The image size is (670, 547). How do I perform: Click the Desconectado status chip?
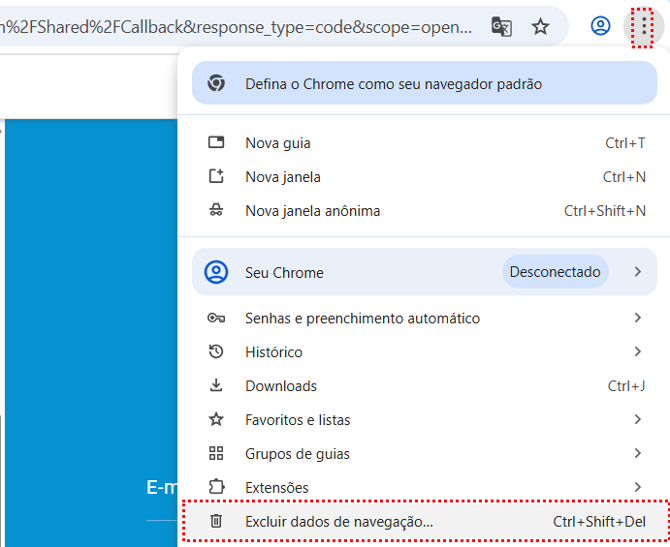pyautogui.click(x=555, y=272)
